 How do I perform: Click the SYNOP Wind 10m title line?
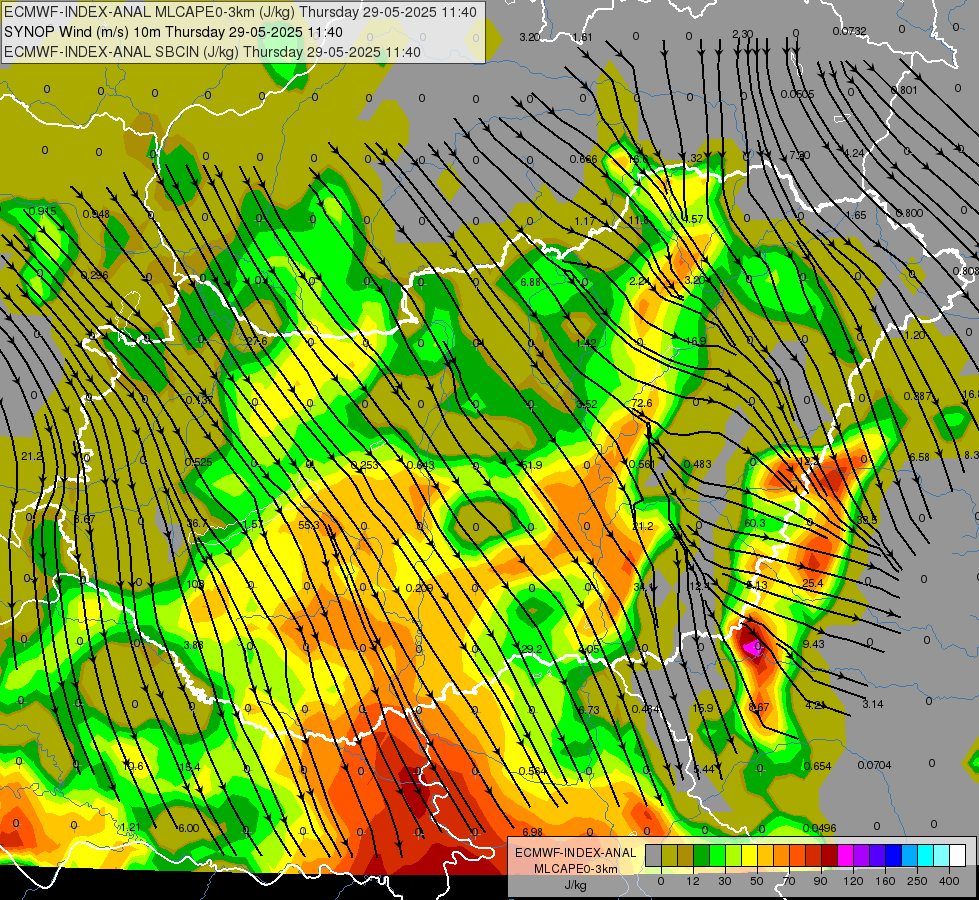[173, 32]
